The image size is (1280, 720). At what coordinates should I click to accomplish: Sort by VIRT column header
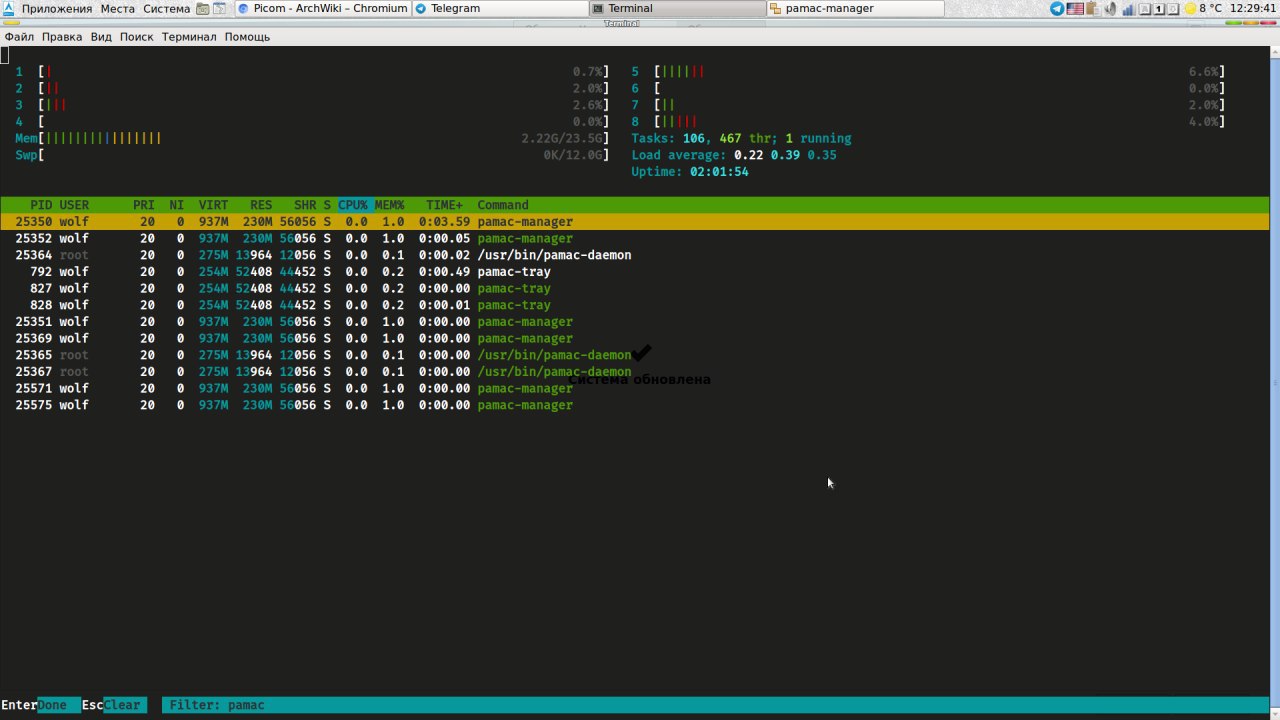(214, 205)
